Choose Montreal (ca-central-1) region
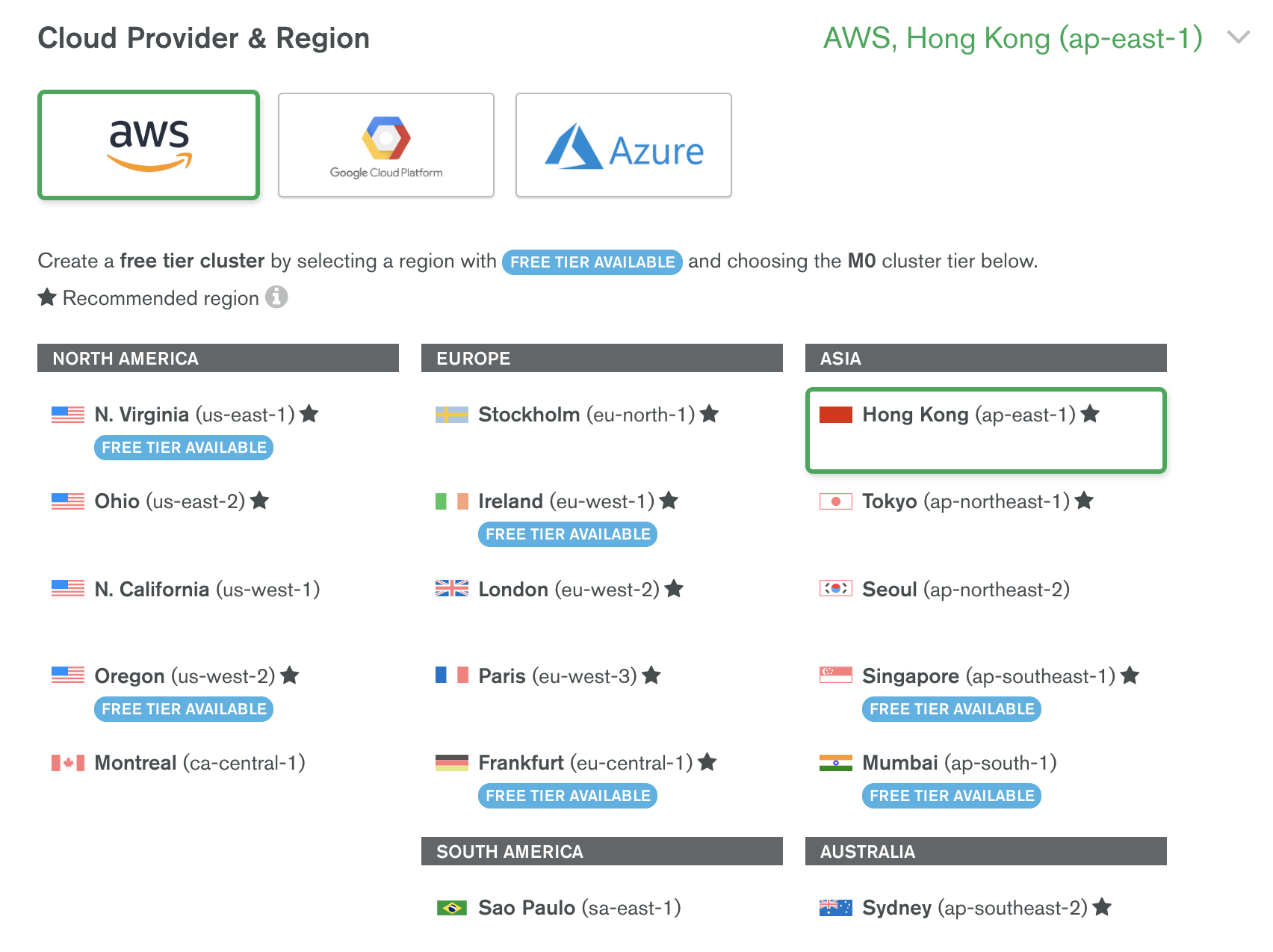Image resolution: width=1273 pixels, height=952 pixels. [199, 763]
